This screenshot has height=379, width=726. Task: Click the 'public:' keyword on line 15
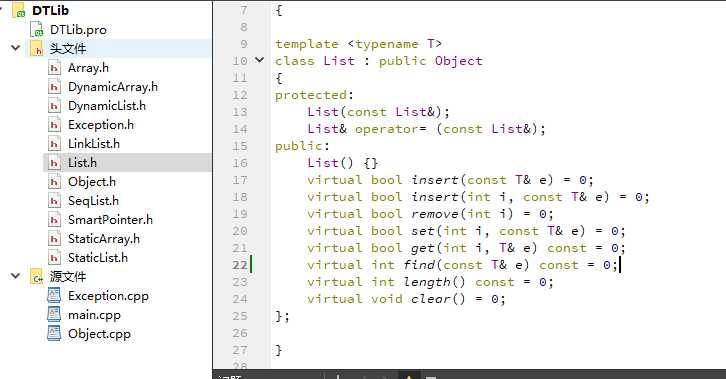point(302,146)
